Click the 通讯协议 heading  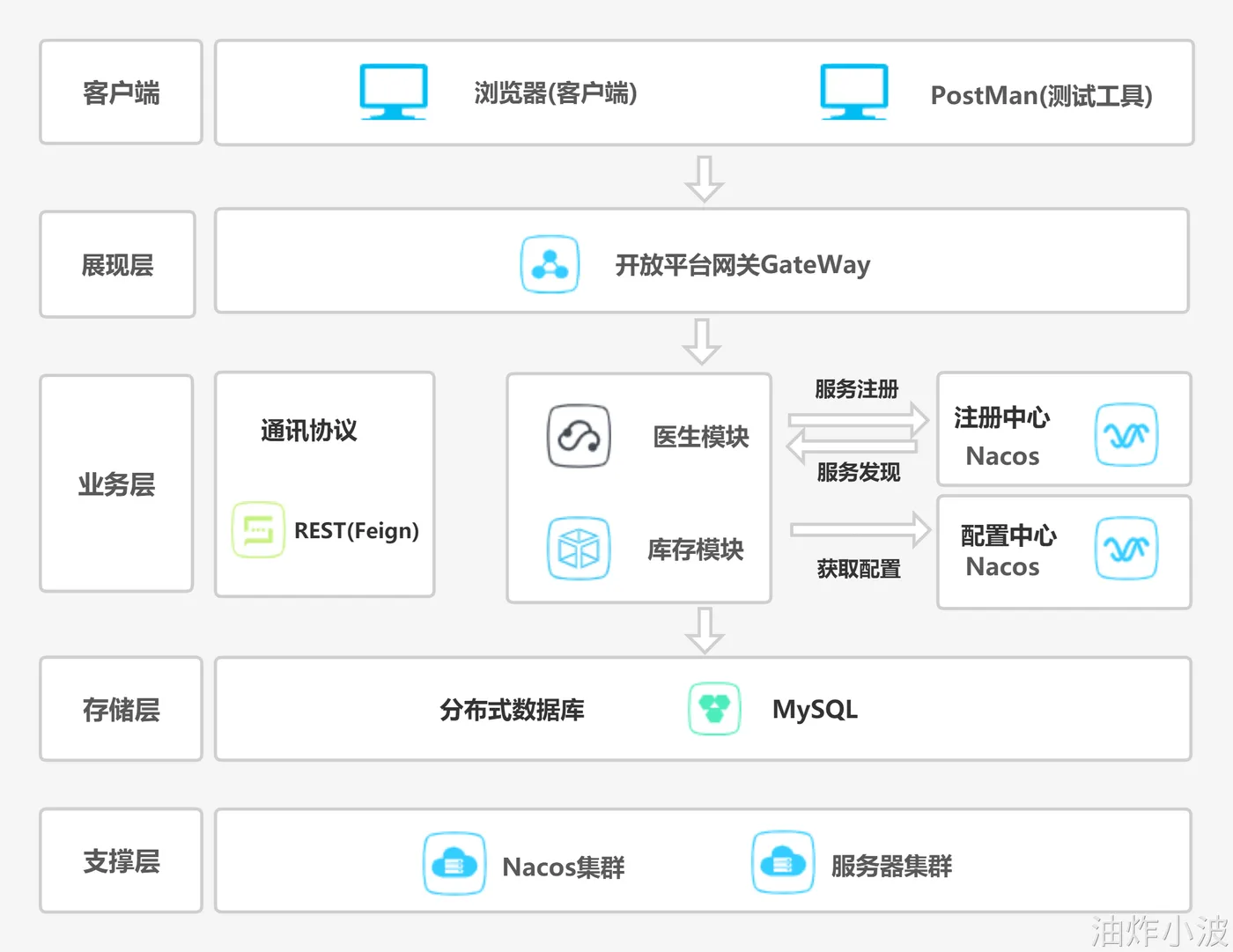(x=309, y=430)
